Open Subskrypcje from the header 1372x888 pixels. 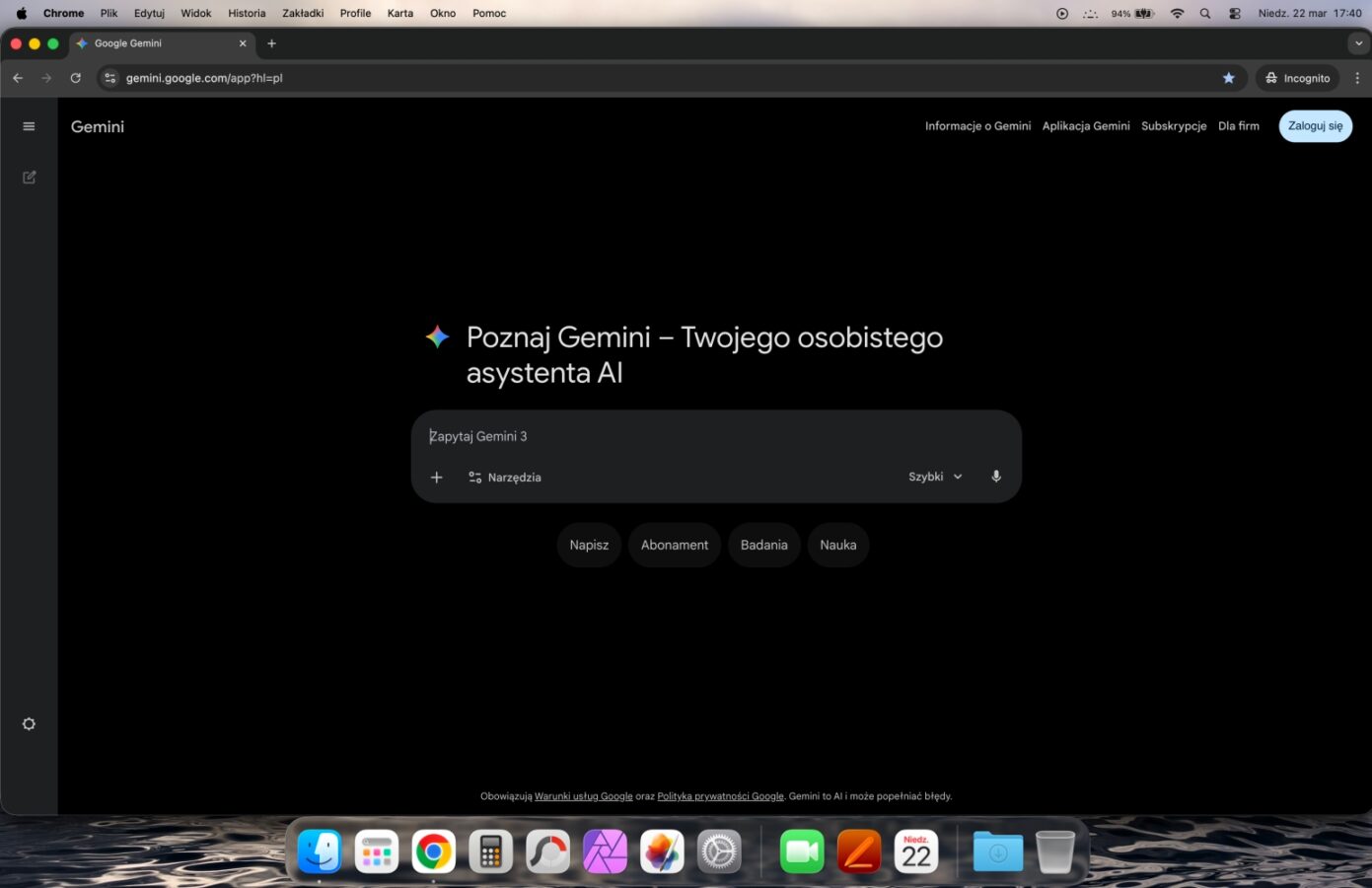click(1174, 125)
